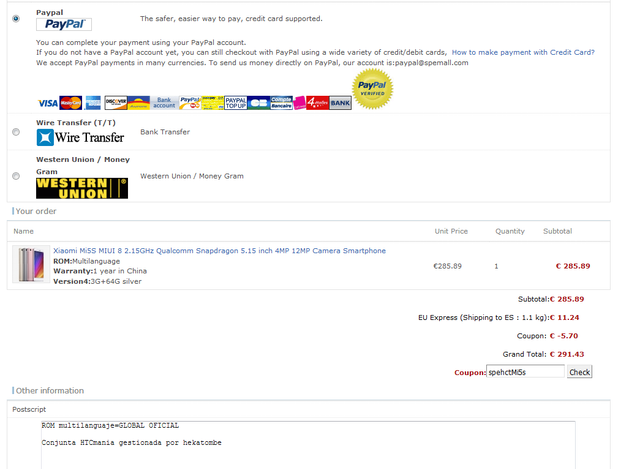The height and width of the screenshot is (469, 640).
Task: Click the PAYPAL TOP UP icon
Action: point(236,103)
